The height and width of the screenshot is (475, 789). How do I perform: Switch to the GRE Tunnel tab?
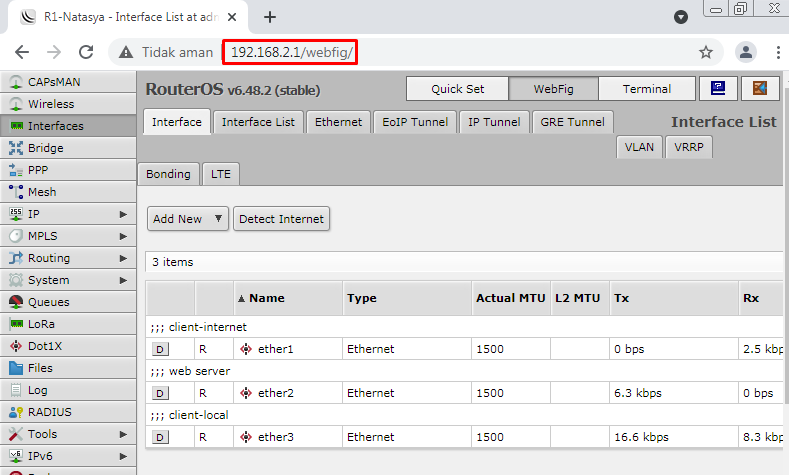[573, 122]
